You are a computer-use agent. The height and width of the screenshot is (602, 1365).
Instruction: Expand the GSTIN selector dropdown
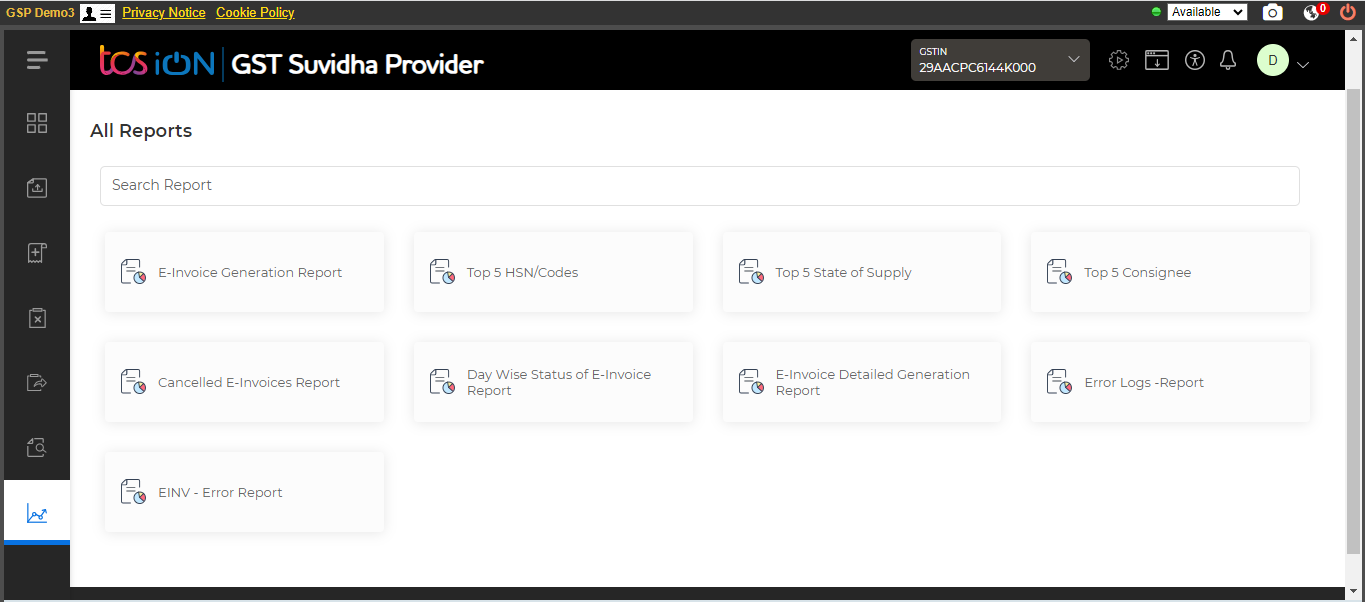coord(1000,60)
